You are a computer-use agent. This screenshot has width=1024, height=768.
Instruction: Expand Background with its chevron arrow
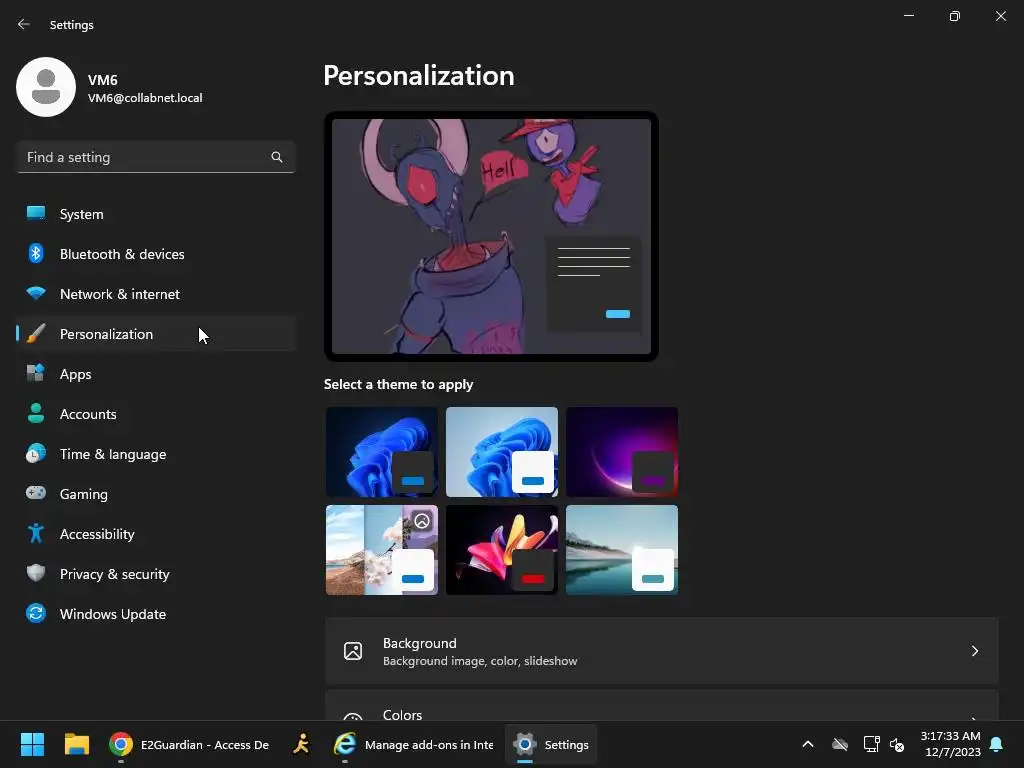(974, 651)
